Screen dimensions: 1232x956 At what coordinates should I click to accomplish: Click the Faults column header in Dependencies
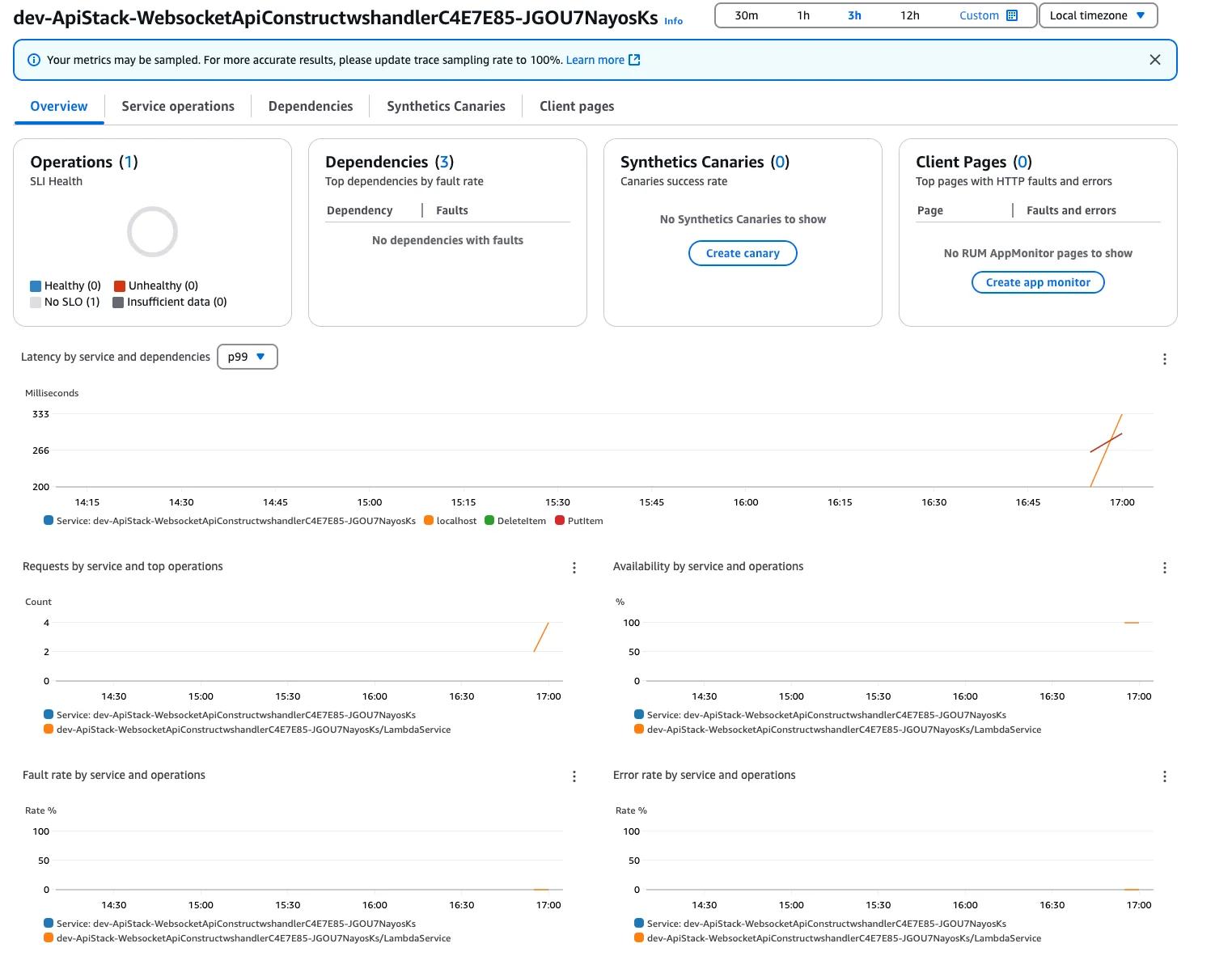451,210
